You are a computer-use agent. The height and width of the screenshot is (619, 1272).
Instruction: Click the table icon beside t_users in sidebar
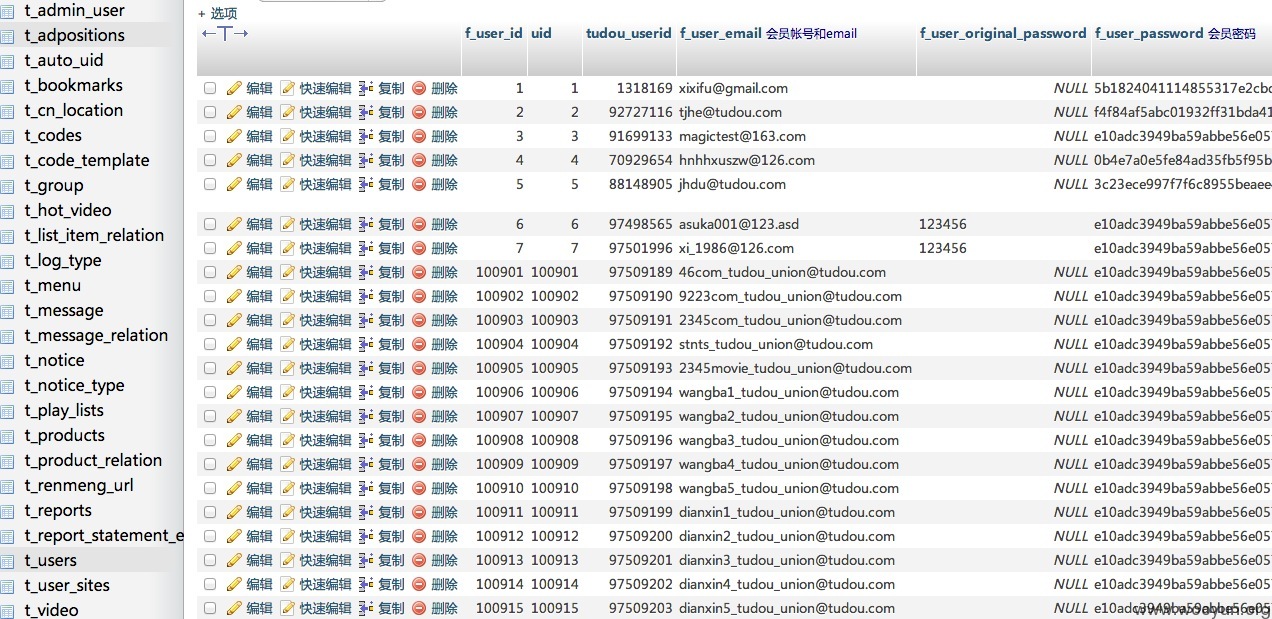click(x=7, y=560)
